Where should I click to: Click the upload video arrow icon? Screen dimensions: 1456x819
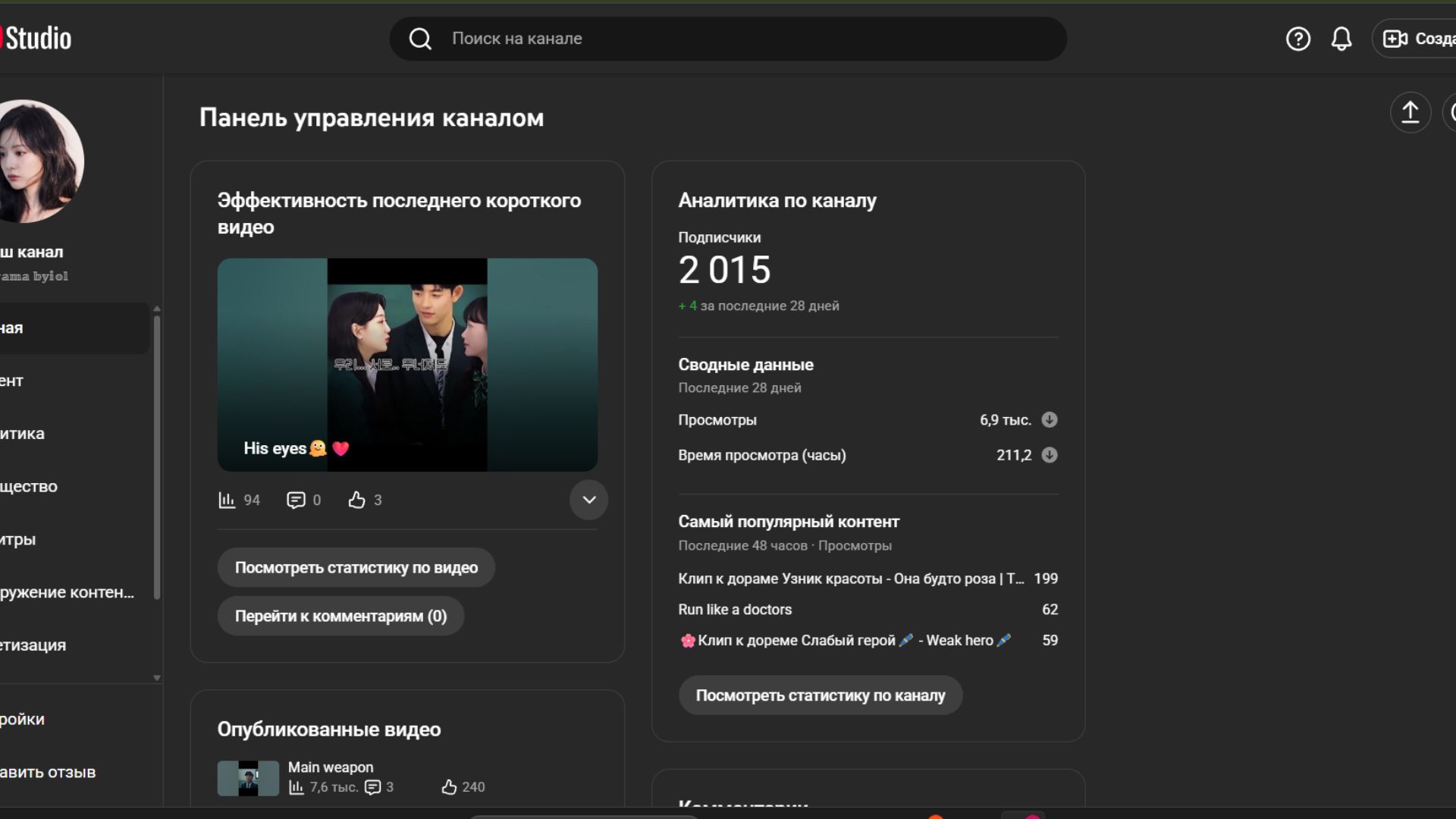coord(1410,113)
